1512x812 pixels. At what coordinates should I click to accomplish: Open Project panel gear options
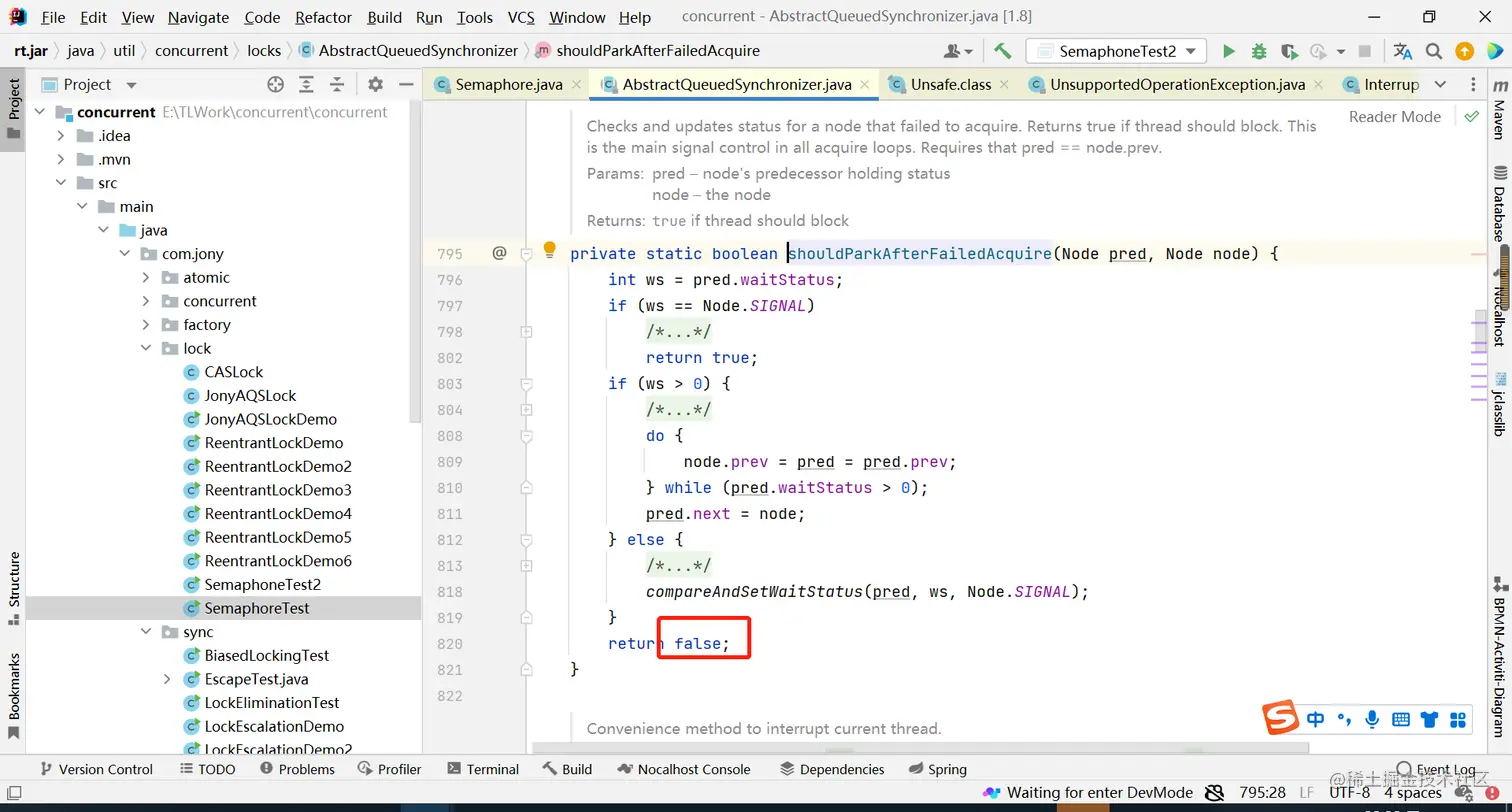coord(375,85)
